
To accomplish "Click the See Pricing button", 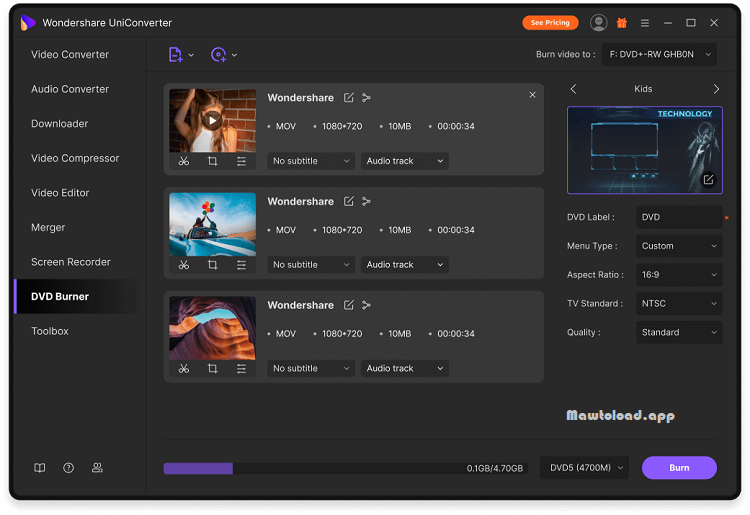I will click(550, 22).
